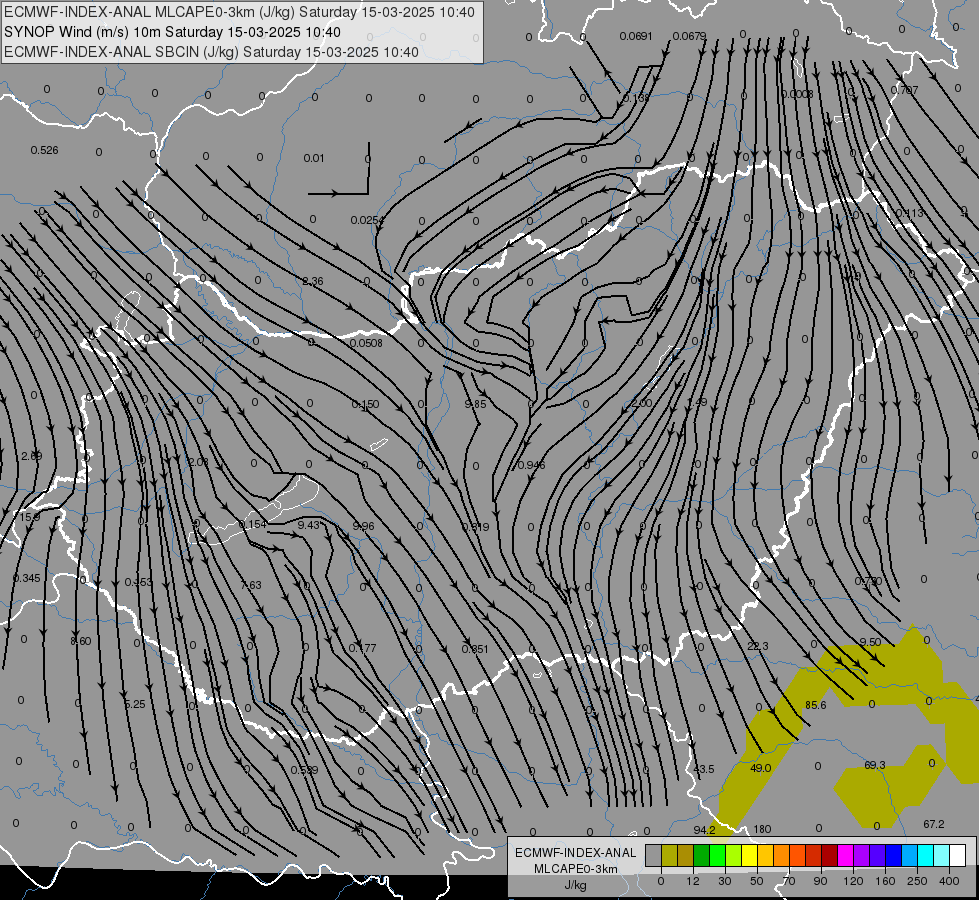Viewport: 979px width, 900px height.
Task: Click the pure blue legend swatch above 160
Action: tap(893, 855)
